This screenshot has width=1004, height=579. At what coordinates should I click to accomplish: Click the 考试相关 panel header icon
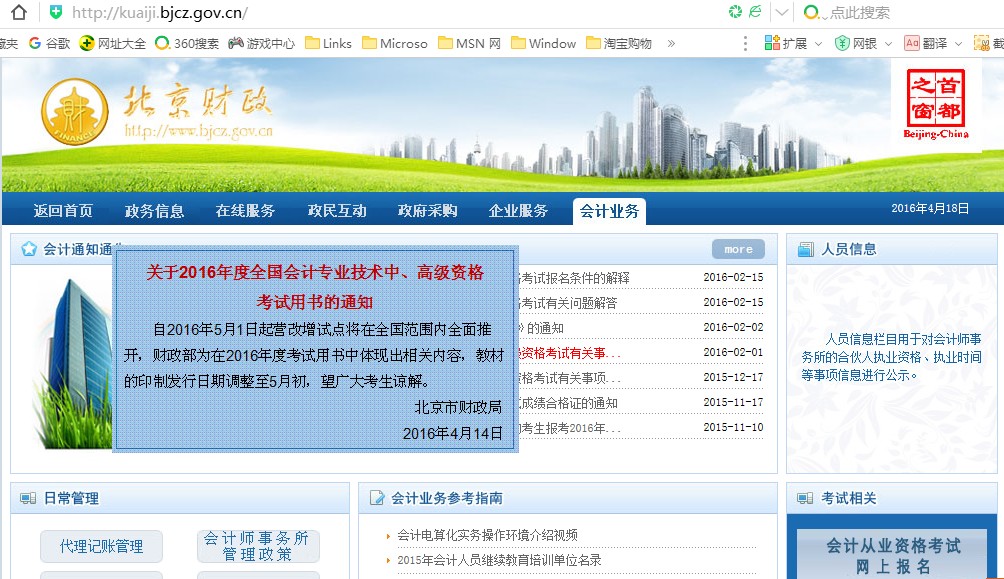(806, 498)
